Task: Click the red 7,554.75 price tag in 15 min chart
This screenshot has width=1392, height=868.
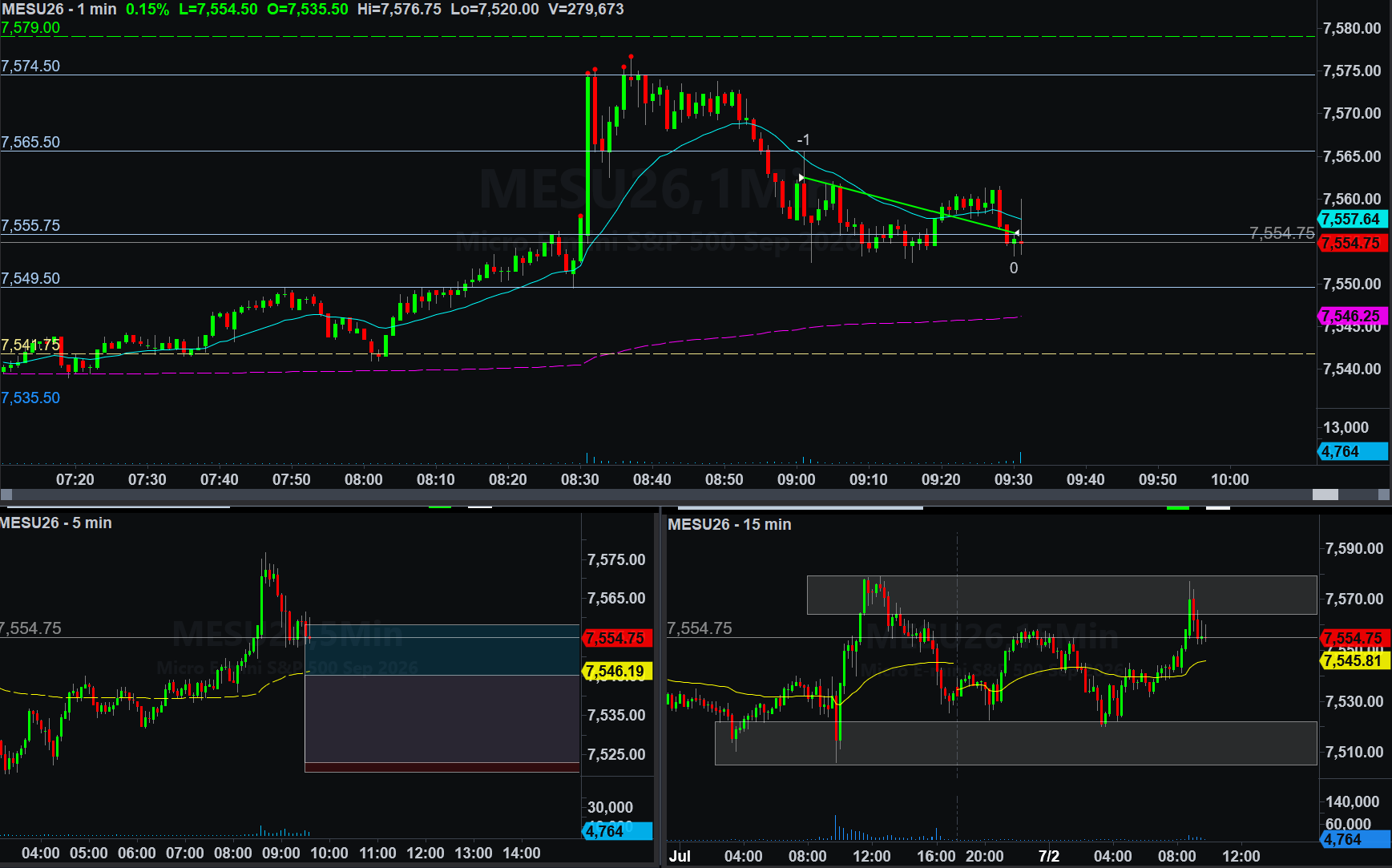Action: pyautogui.click(x=1354, y=638)
